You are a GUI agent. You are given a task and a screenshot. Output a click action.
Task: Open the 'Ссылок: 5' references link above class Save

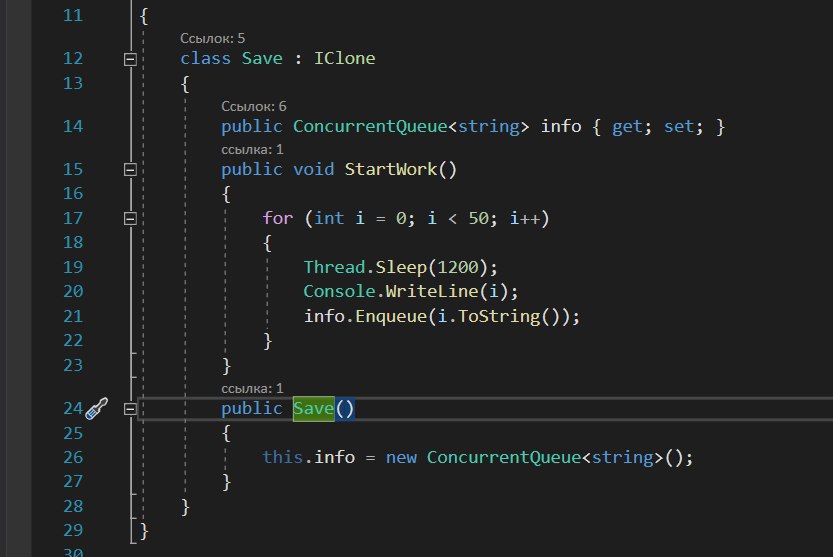(x=212, y=38)
